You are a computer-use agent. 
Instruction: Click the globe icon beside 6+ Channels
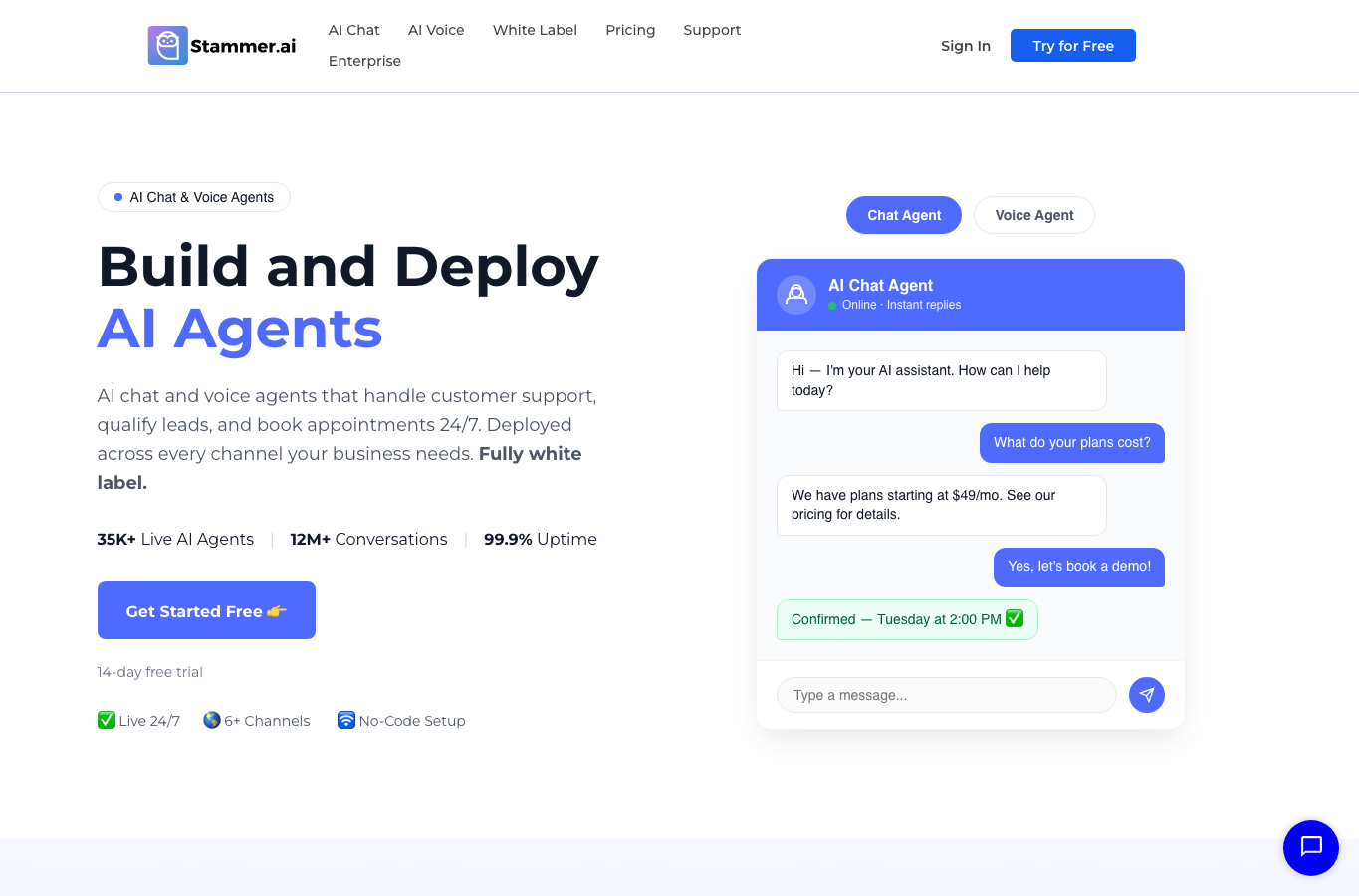(212, 720)
